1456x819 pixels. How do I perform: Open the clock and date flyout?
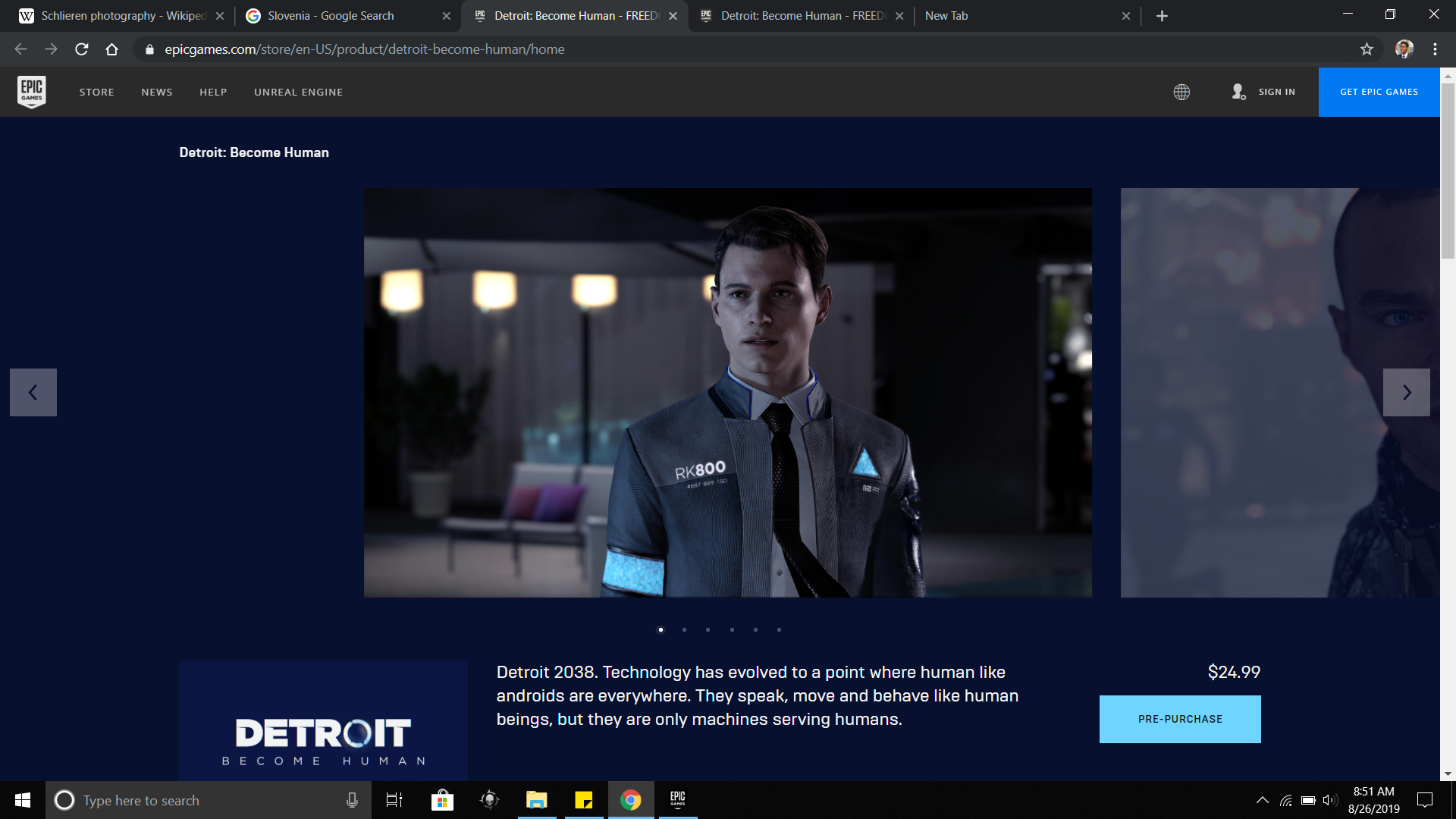[x=1373, y=800]
